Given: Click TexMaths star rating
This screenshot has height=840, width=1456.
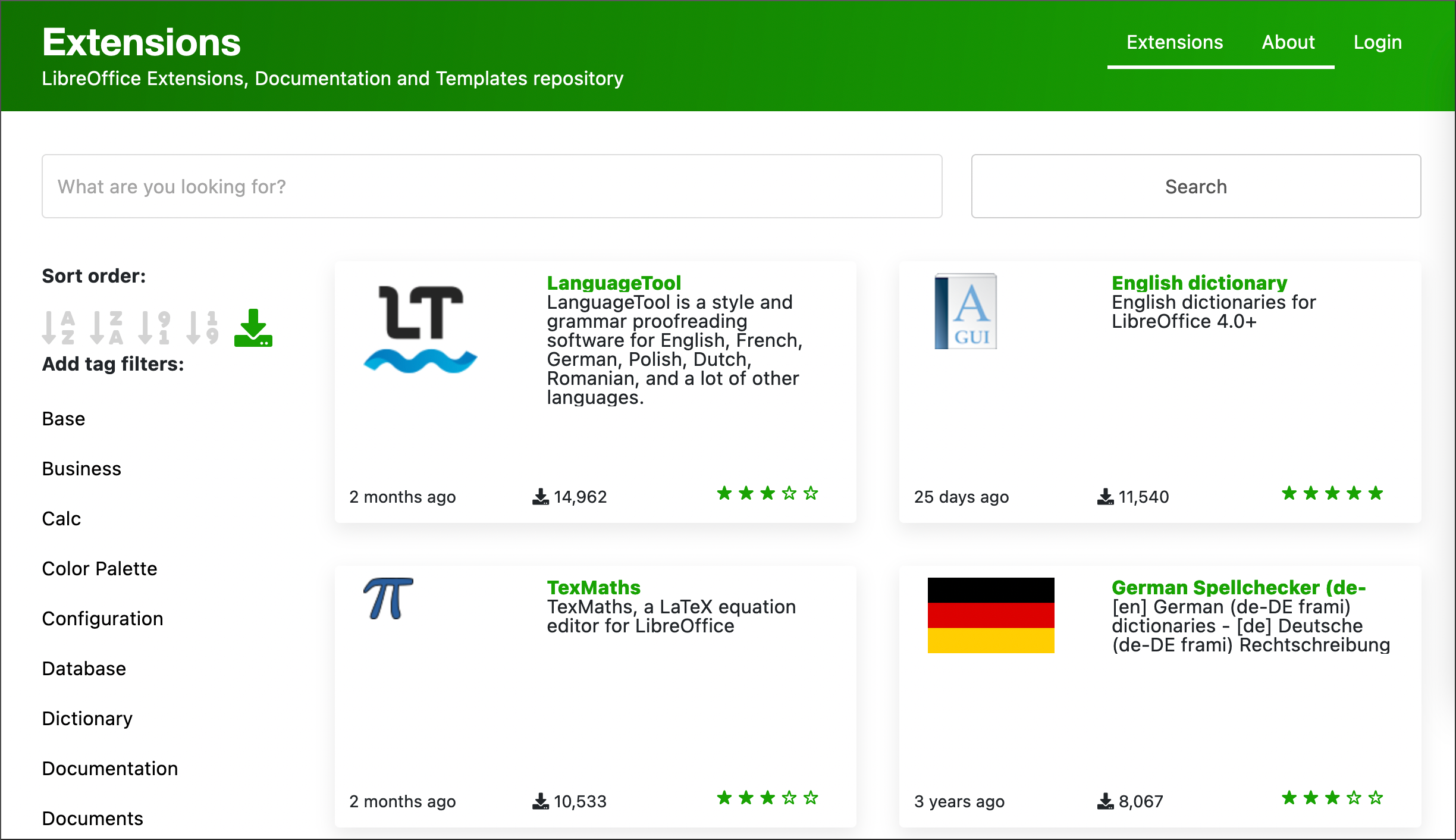Looking at the screenshot, I should coord(767,798).
